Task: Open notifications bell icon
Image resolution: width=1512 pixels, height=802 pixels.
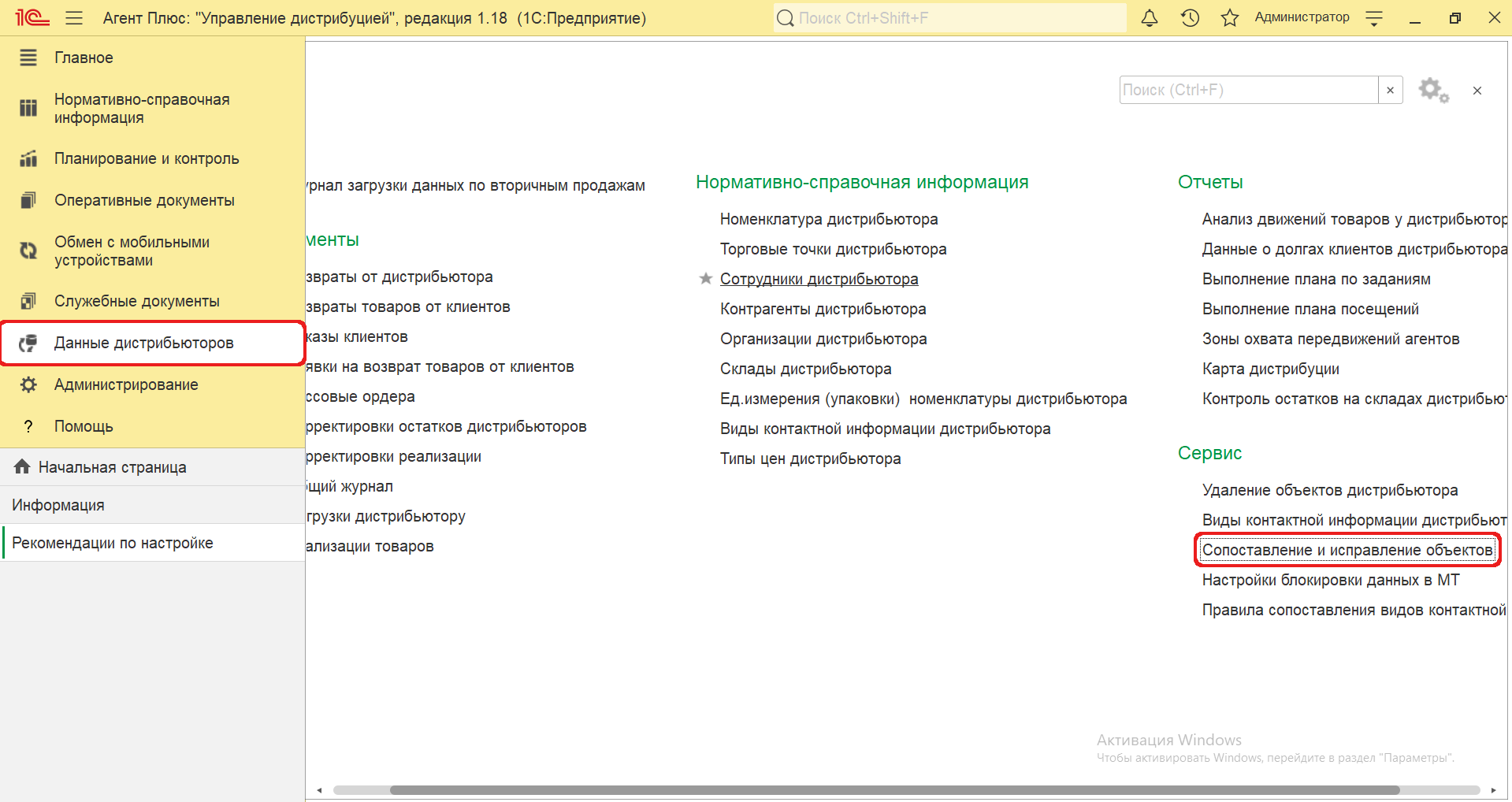Action: click(x=1150, y=17)
